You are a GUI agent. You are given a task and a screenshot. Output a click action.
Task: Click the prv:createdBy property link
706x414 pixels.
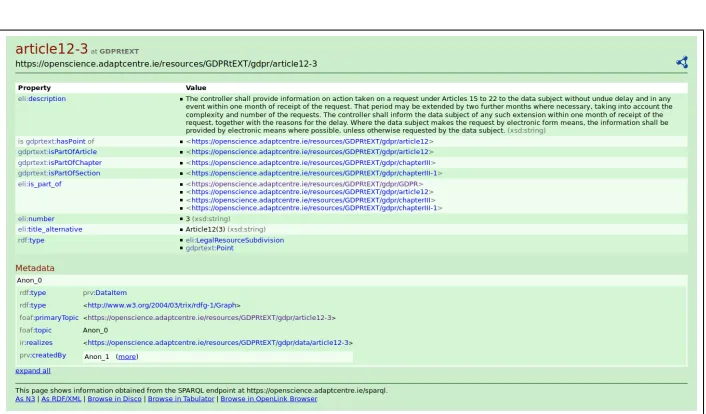click(x=43, y=355)
